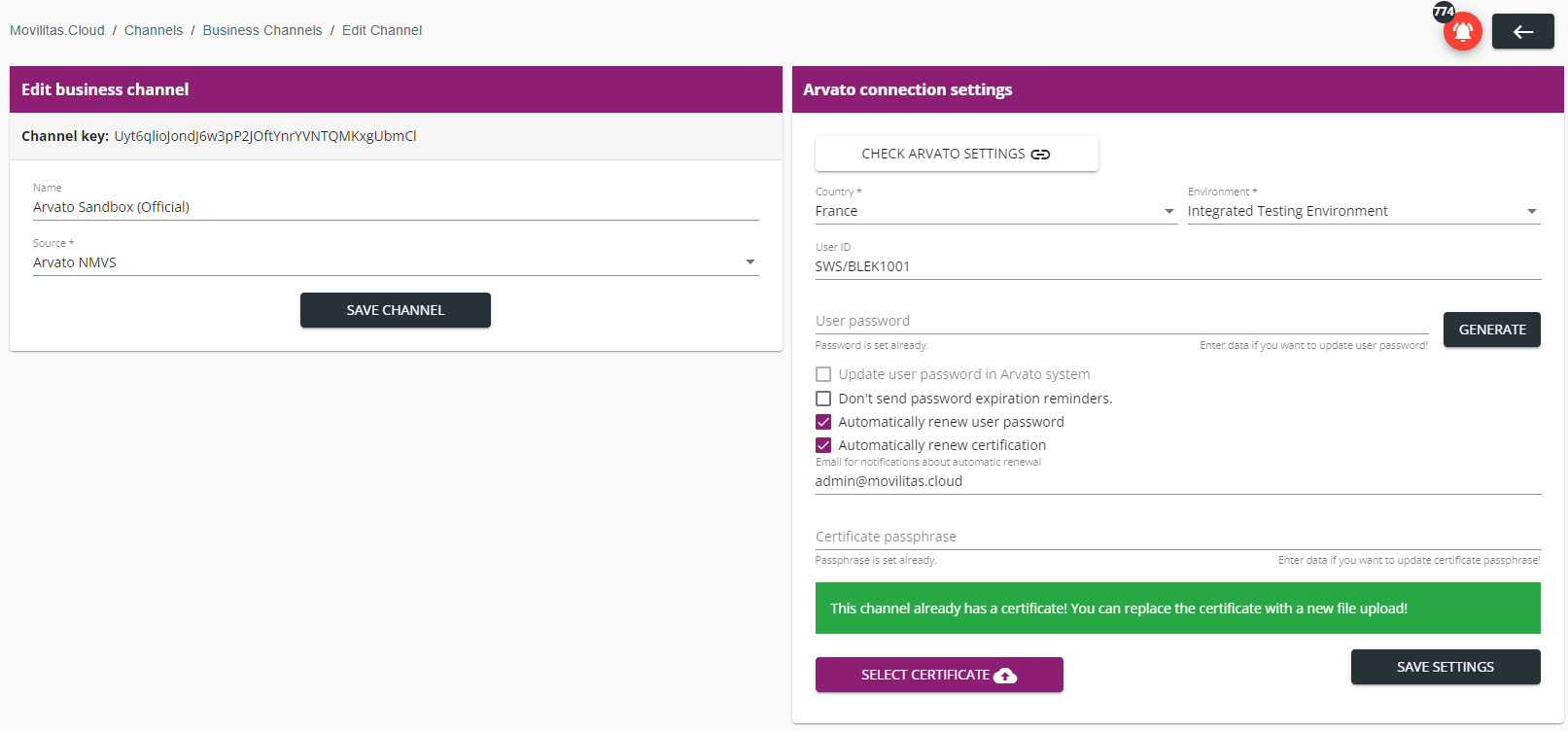Uncheck Automatically renew user password
1568x731 pixels.
pos(823,422)
